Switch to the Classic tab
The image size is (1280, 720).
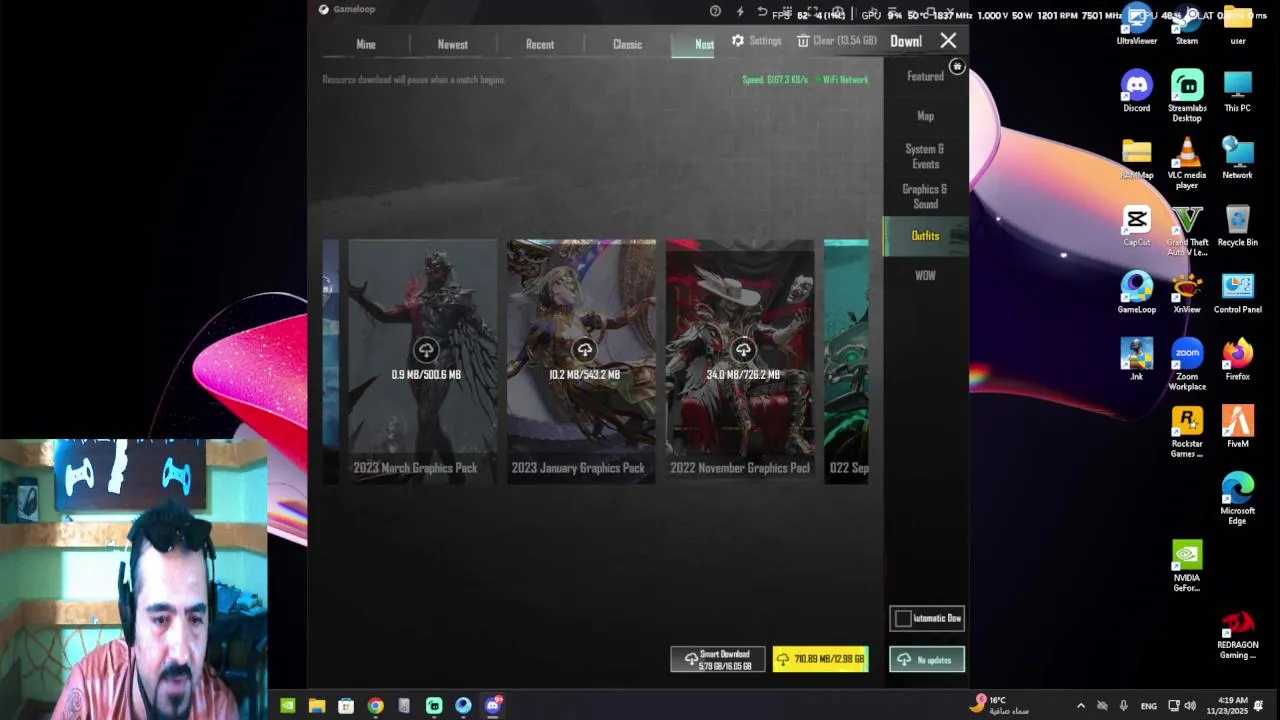627,44
